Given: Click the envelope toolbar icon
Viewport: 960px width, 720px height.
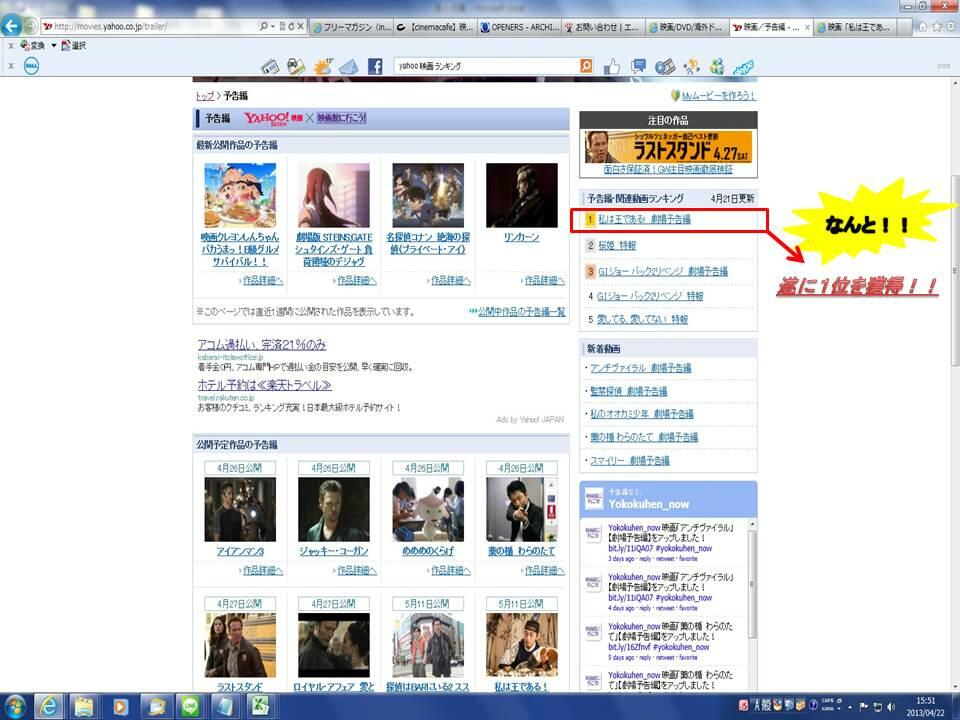Looking at the screenshot, I should click(x=348, y=66).
